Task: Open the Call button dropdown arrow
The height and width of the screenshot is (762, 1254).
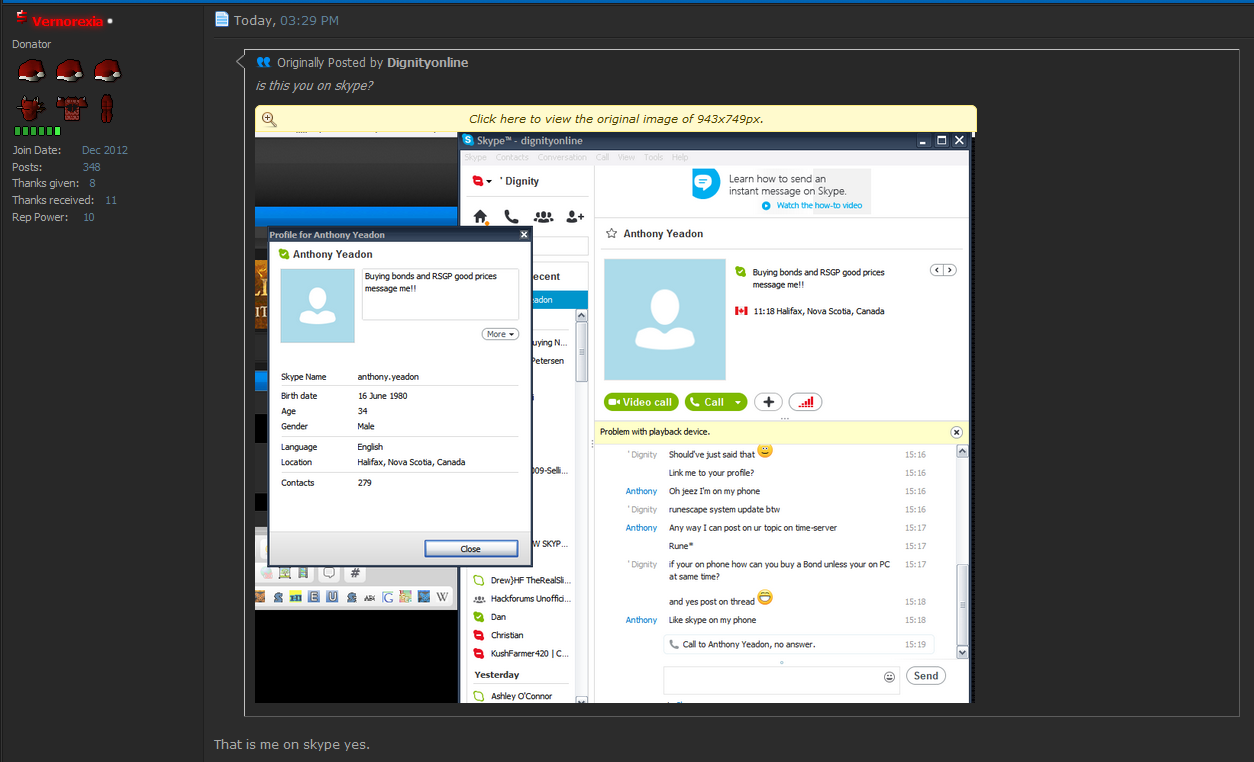Action: (738, 402)
